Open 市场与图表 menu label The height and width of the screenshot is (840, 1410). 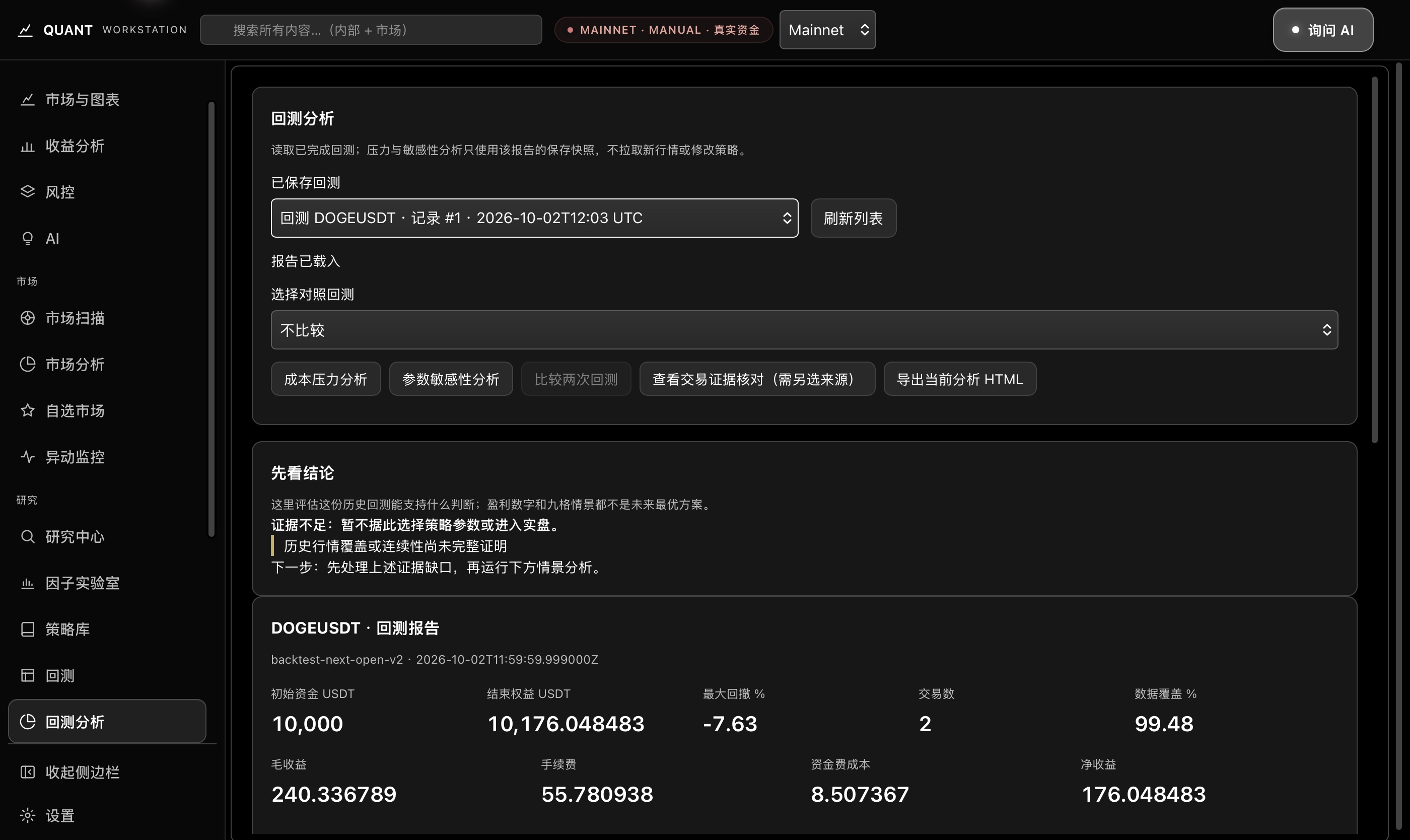(x=83, y=100)
